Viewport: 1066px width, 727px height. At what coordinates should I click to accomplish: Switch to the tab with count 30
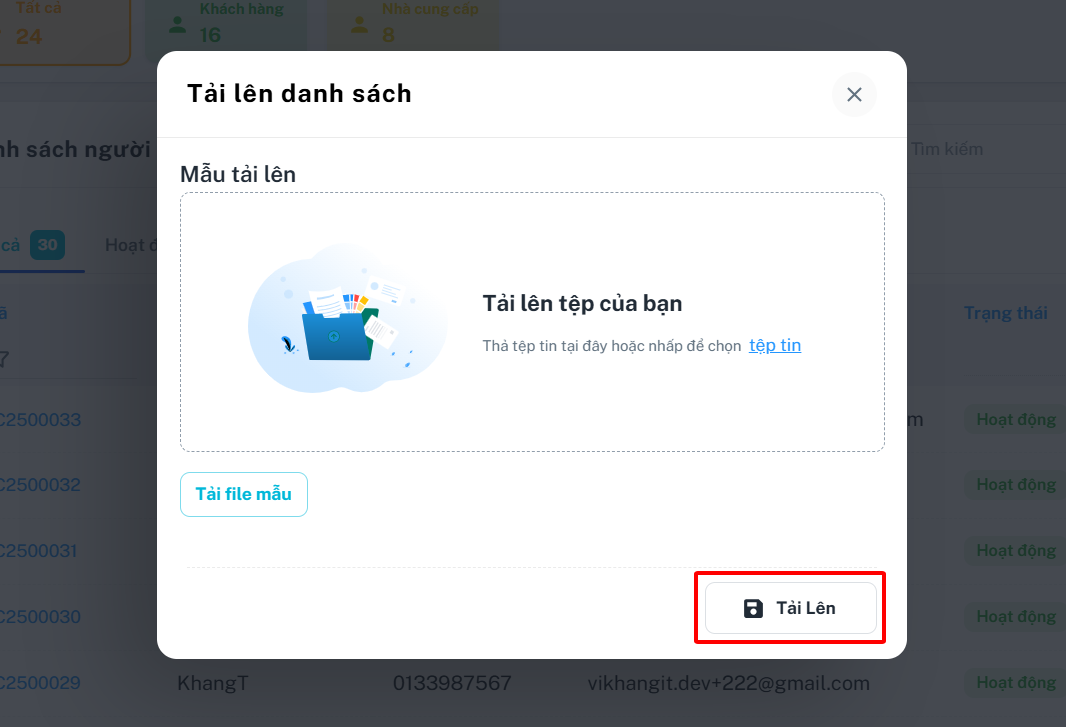click(x=33, y=246)
